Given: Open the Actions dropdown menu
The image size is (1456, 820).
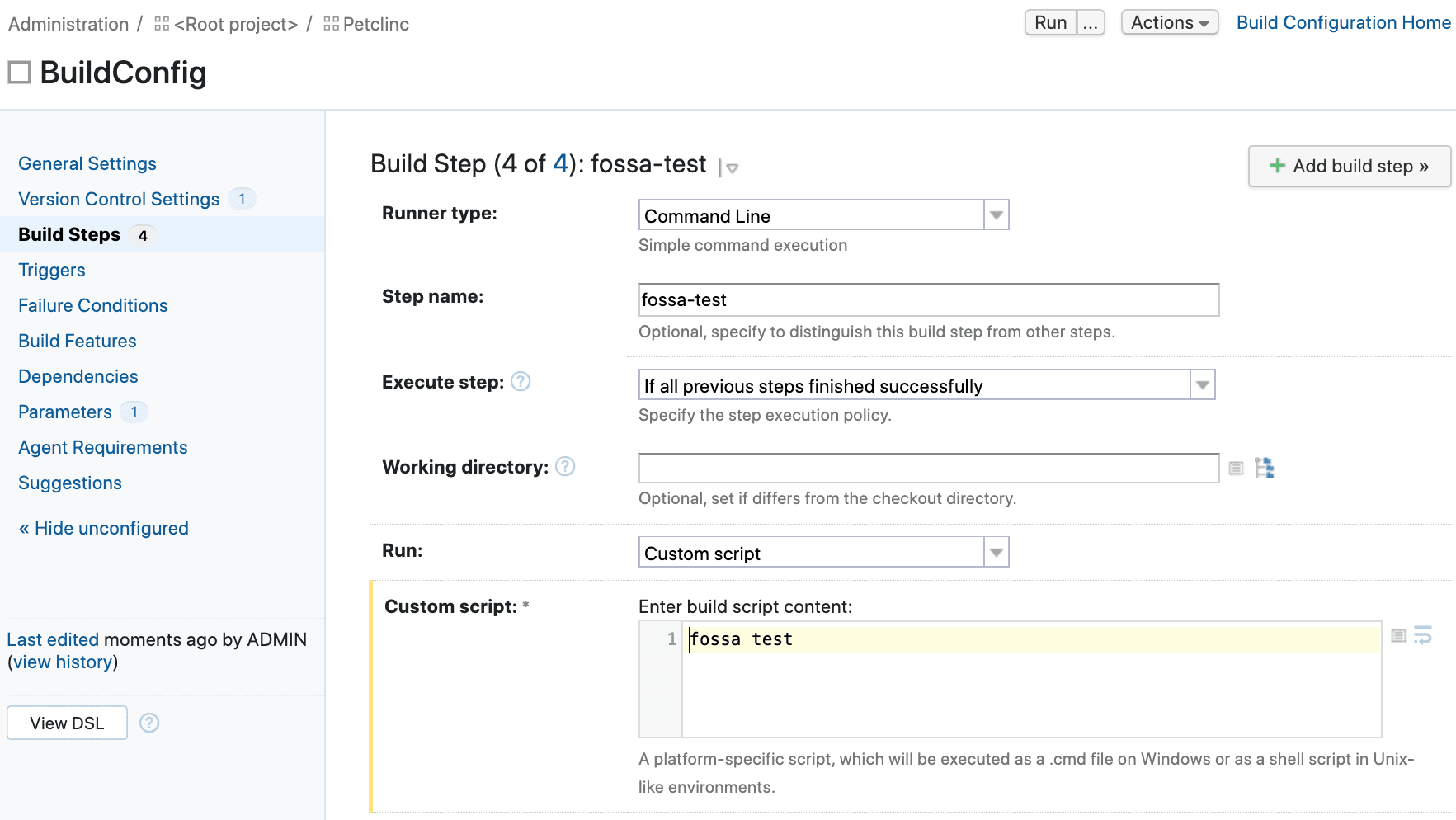Looking at the screenshot, I should pyautogui.click(x=1170, y=22).
